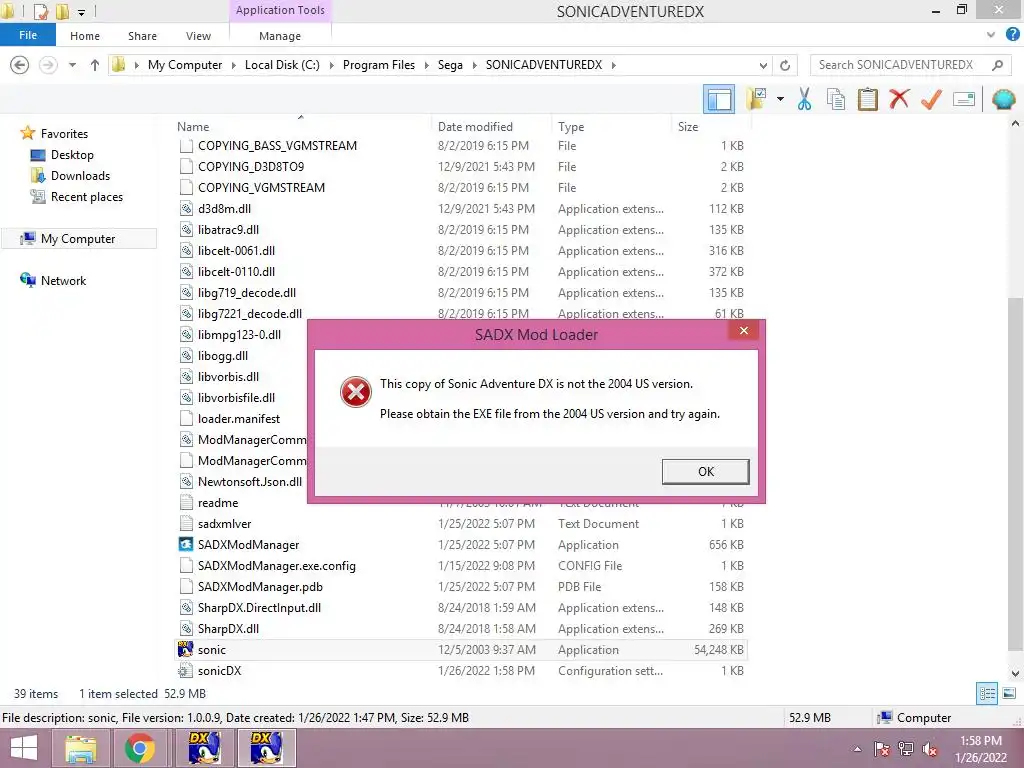Select Favorites in the navigation pane
The image size is (1024, 768).
pos(64,133)
